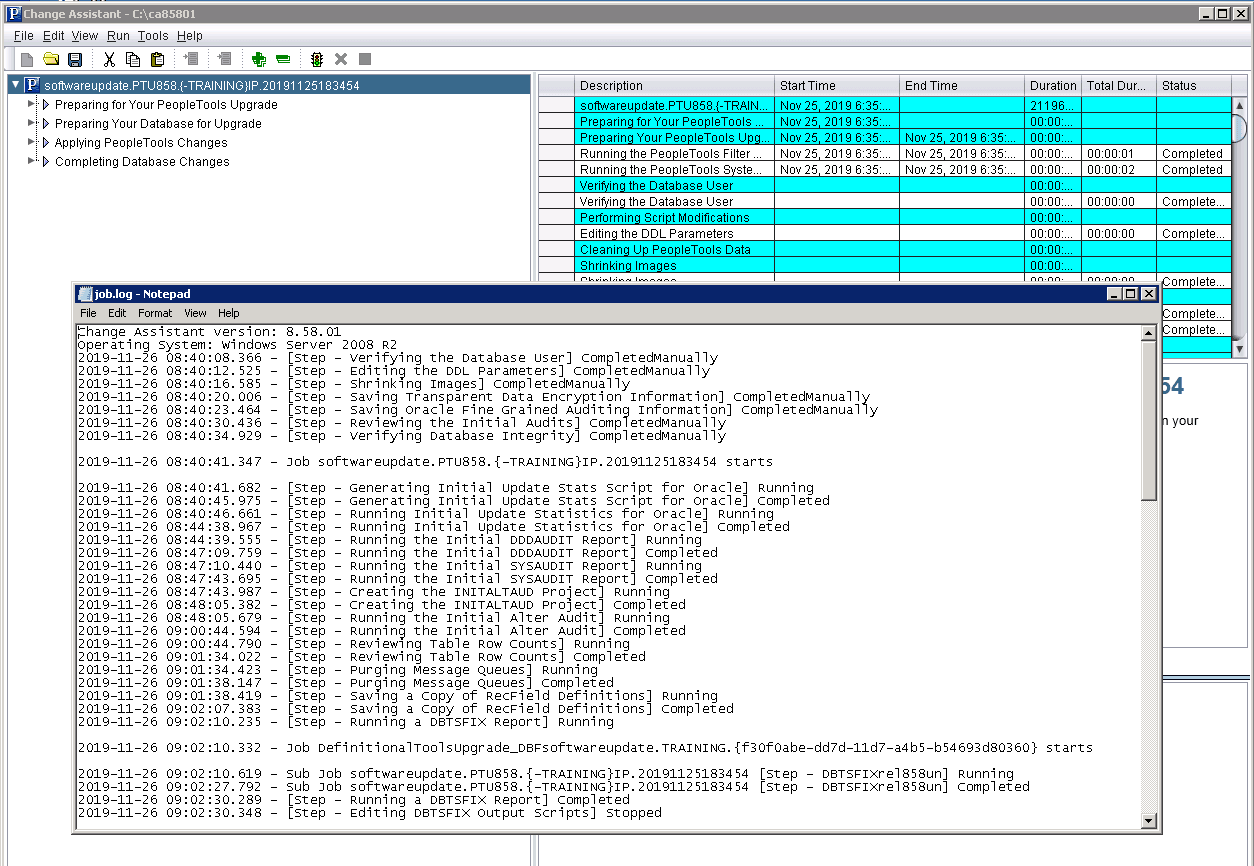
Task: Create a new job file
Action: [27, 58]
